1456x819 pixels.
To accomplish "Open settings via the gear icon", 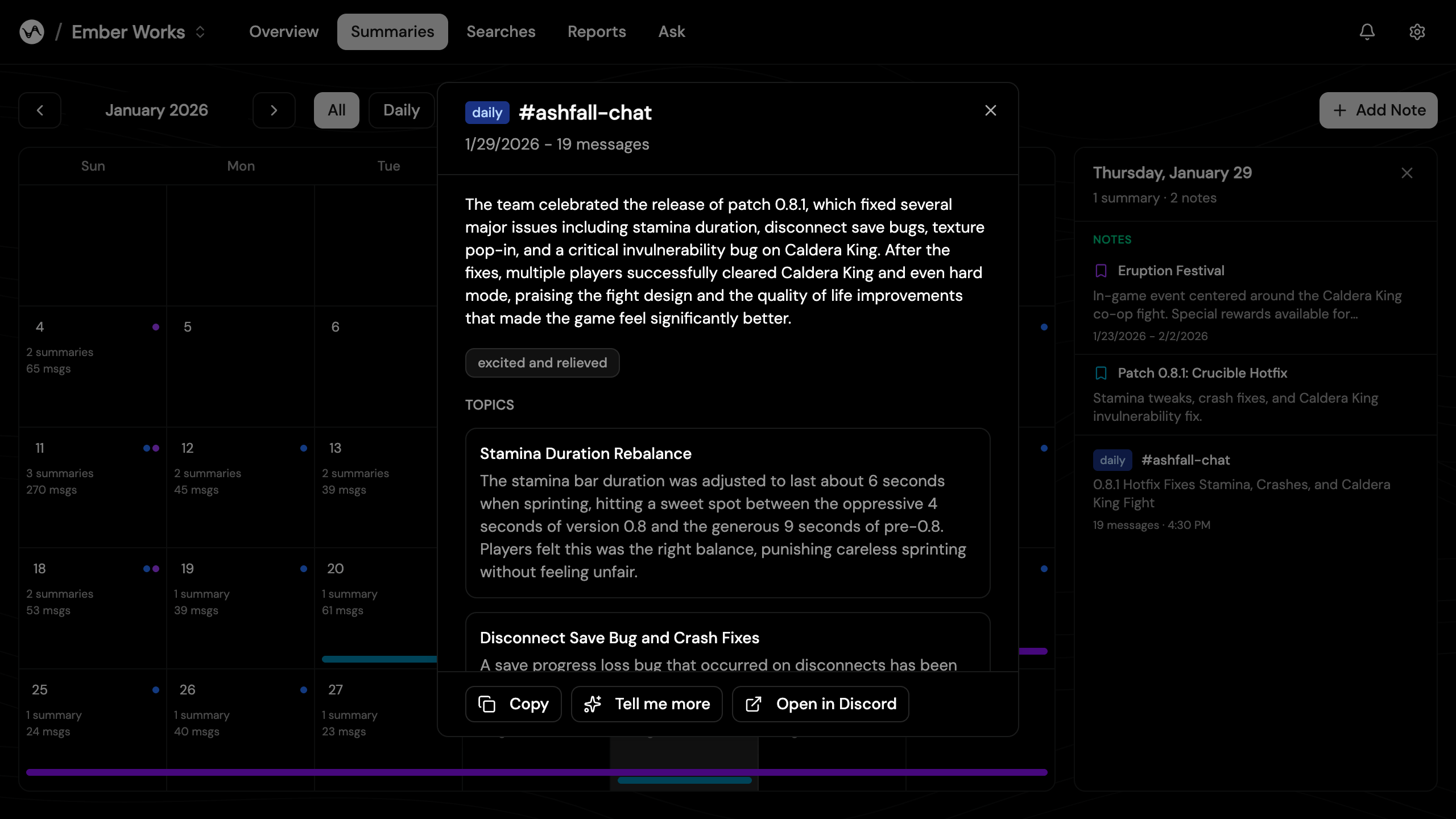I will pyautogui.click(x=1417, y=32).
